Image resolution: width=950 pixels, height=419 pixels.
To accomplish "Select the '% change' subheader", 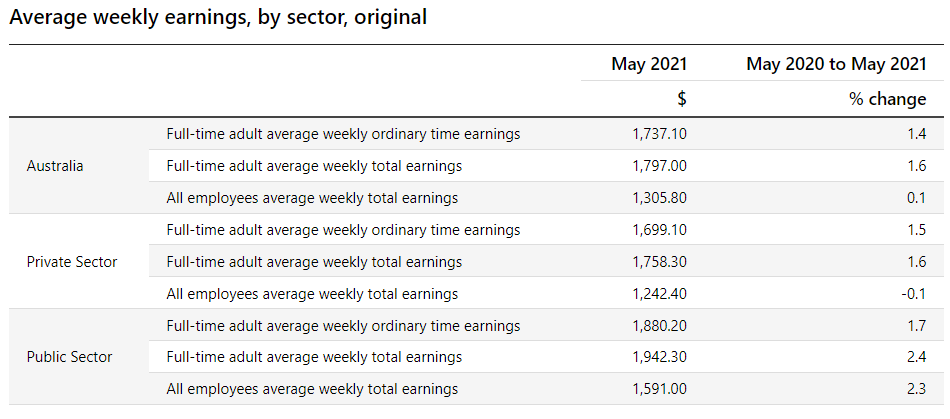I will (892, 99).
